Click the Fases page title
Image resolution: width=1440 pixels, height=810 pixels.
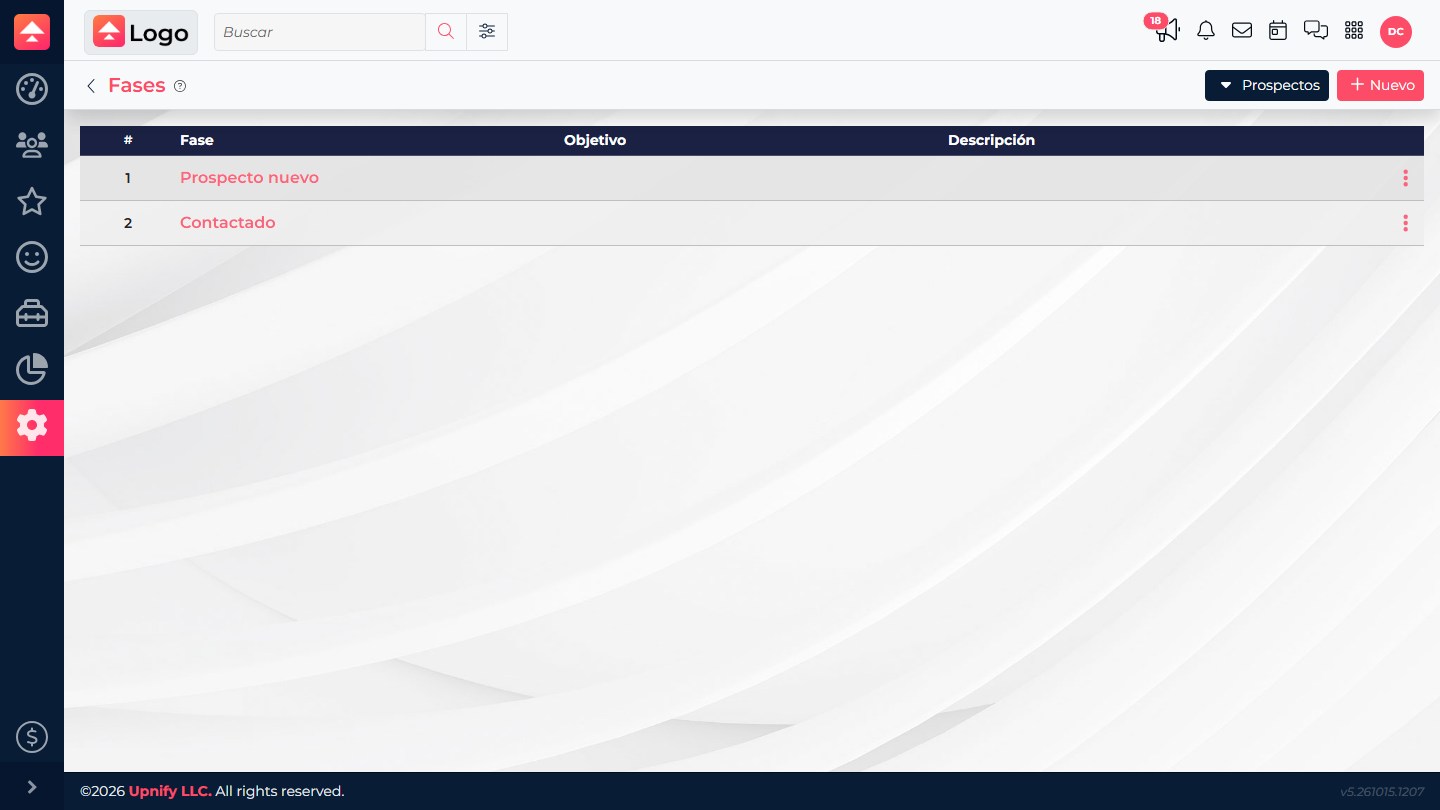(x=137, y=86)
